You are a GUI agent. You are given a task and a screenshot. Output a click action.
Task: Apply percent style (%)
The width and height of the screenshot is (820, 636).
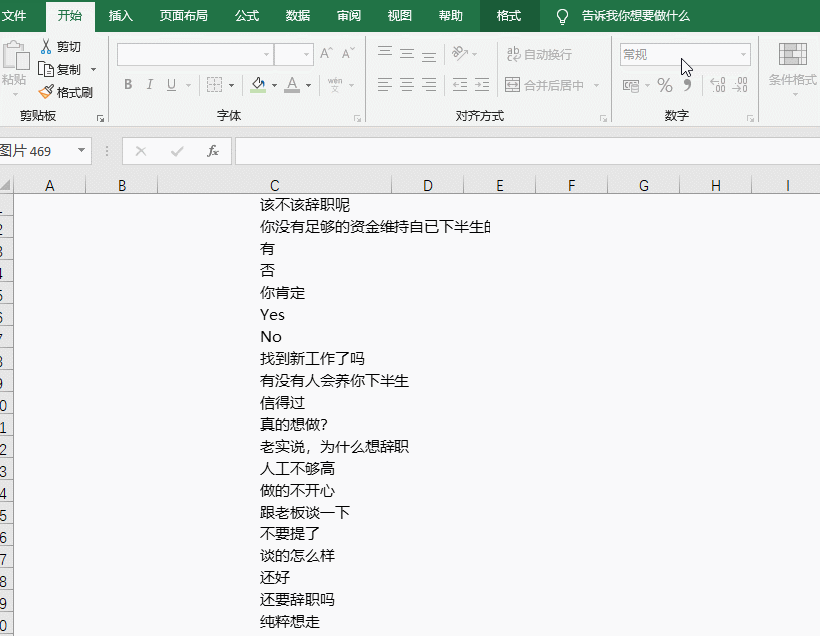point(665,85)
